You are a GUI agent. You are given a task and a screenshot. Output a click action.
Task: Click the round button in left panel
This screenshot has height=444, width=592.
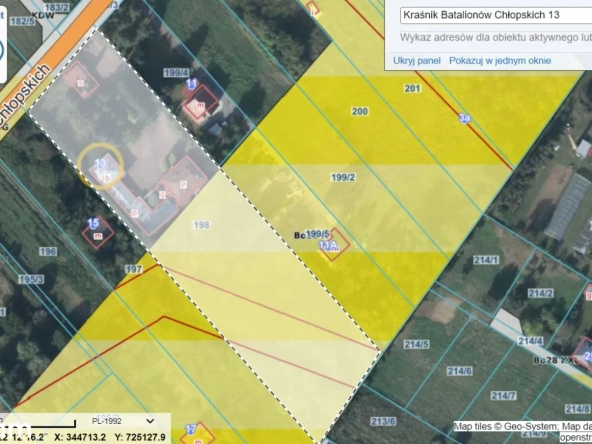[1, 50]
